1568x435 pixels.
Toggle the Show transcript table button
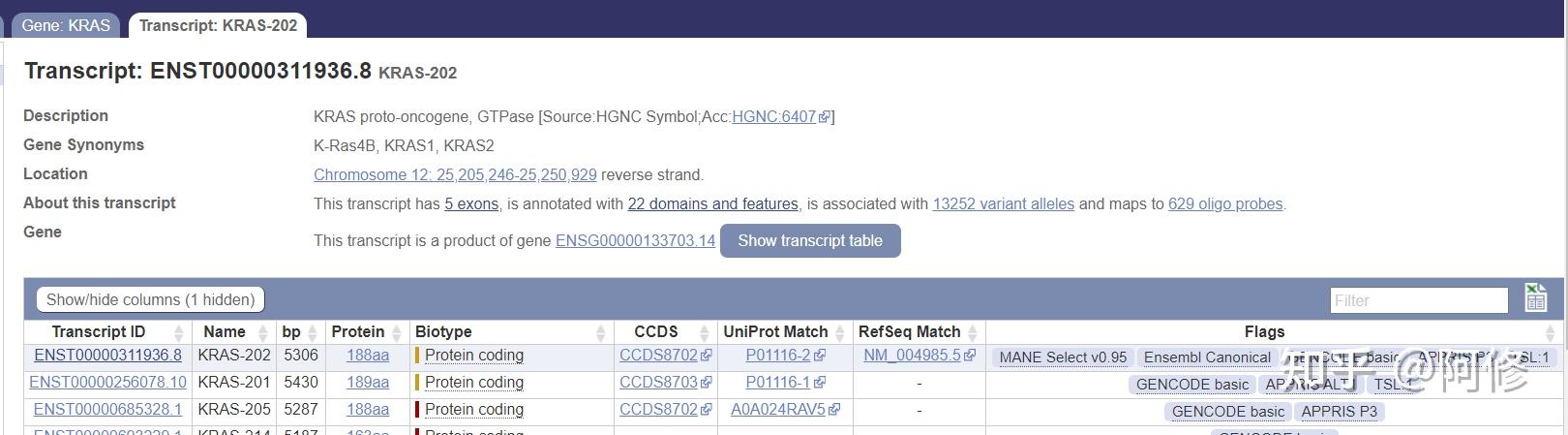coord(810,240)
